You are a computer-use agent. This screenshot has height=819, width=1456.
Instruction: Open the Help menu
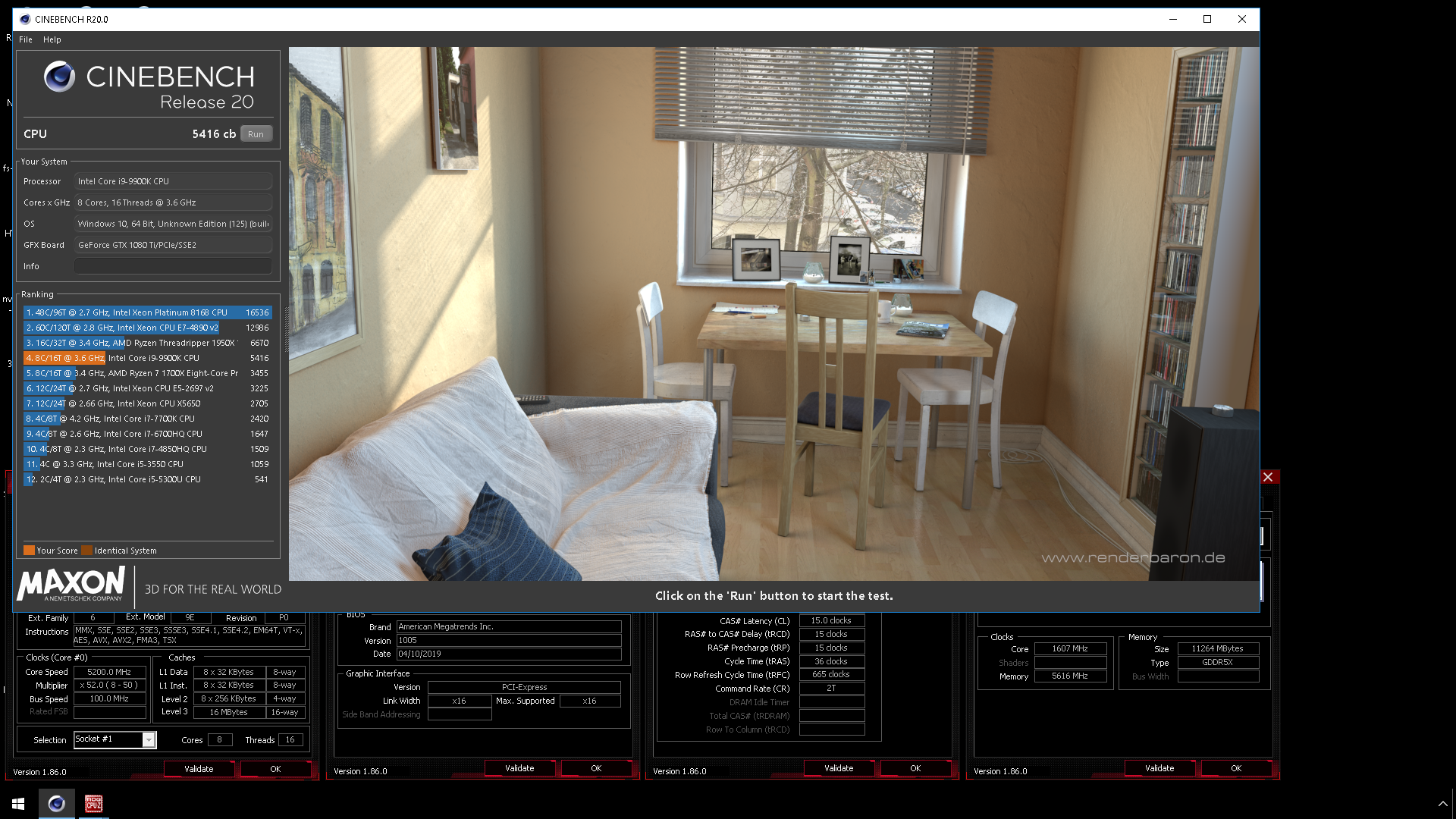[52, 39]
